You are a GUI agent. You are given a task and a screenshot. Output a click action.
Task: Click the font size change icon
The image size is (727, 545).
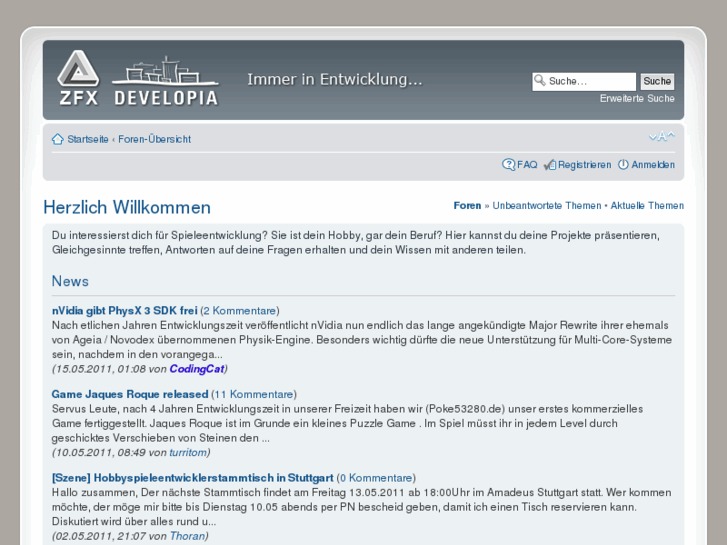662,136
